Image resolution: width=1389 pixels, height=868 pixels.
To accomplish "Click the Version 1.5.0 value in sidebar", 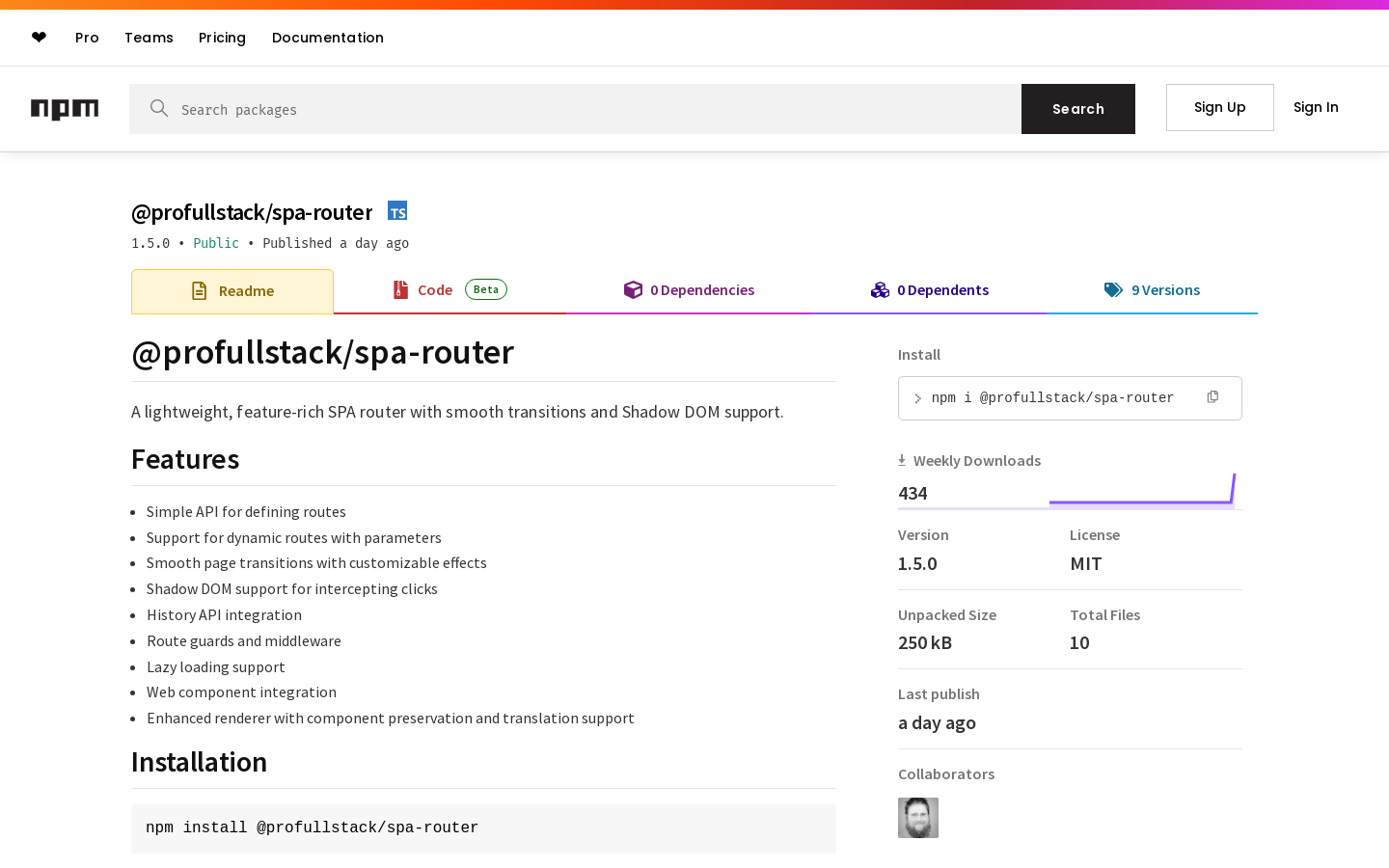I will pos(917,563).
